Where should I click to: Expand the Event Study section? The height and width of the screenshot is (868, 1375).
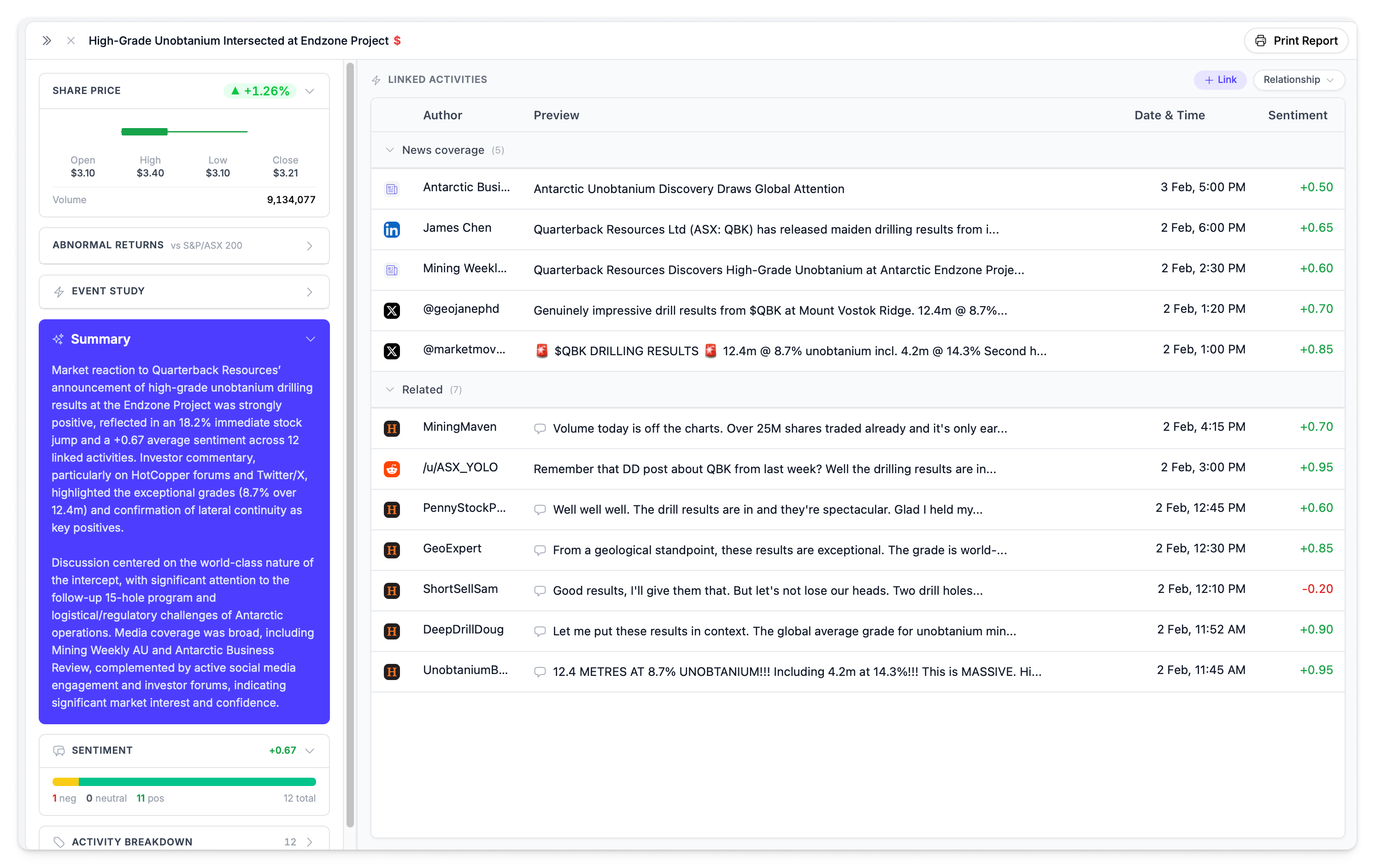[309, 292]
